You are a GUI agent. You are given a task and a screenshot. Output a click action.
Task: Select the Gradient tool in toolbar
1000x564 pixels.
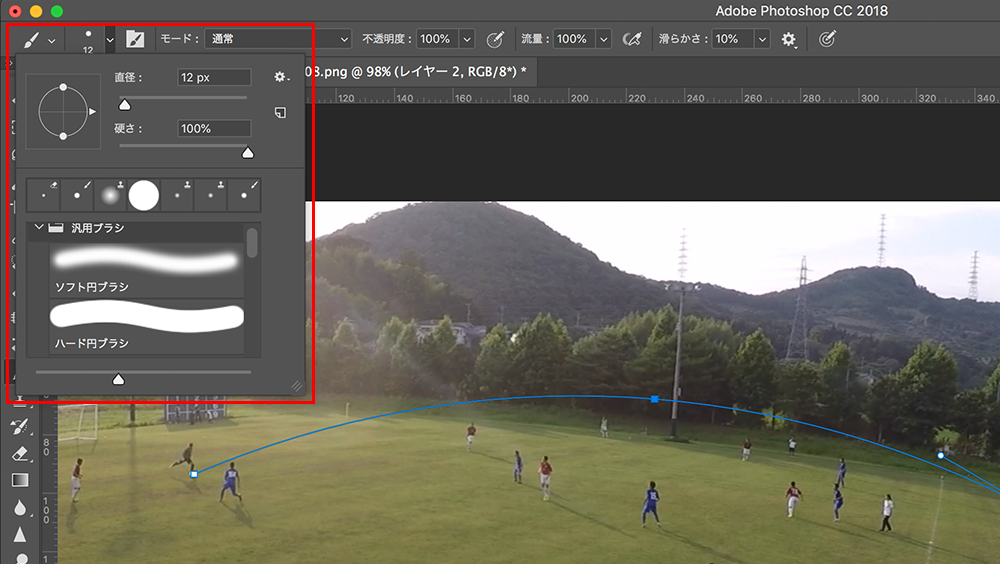(x=20, y=480)
